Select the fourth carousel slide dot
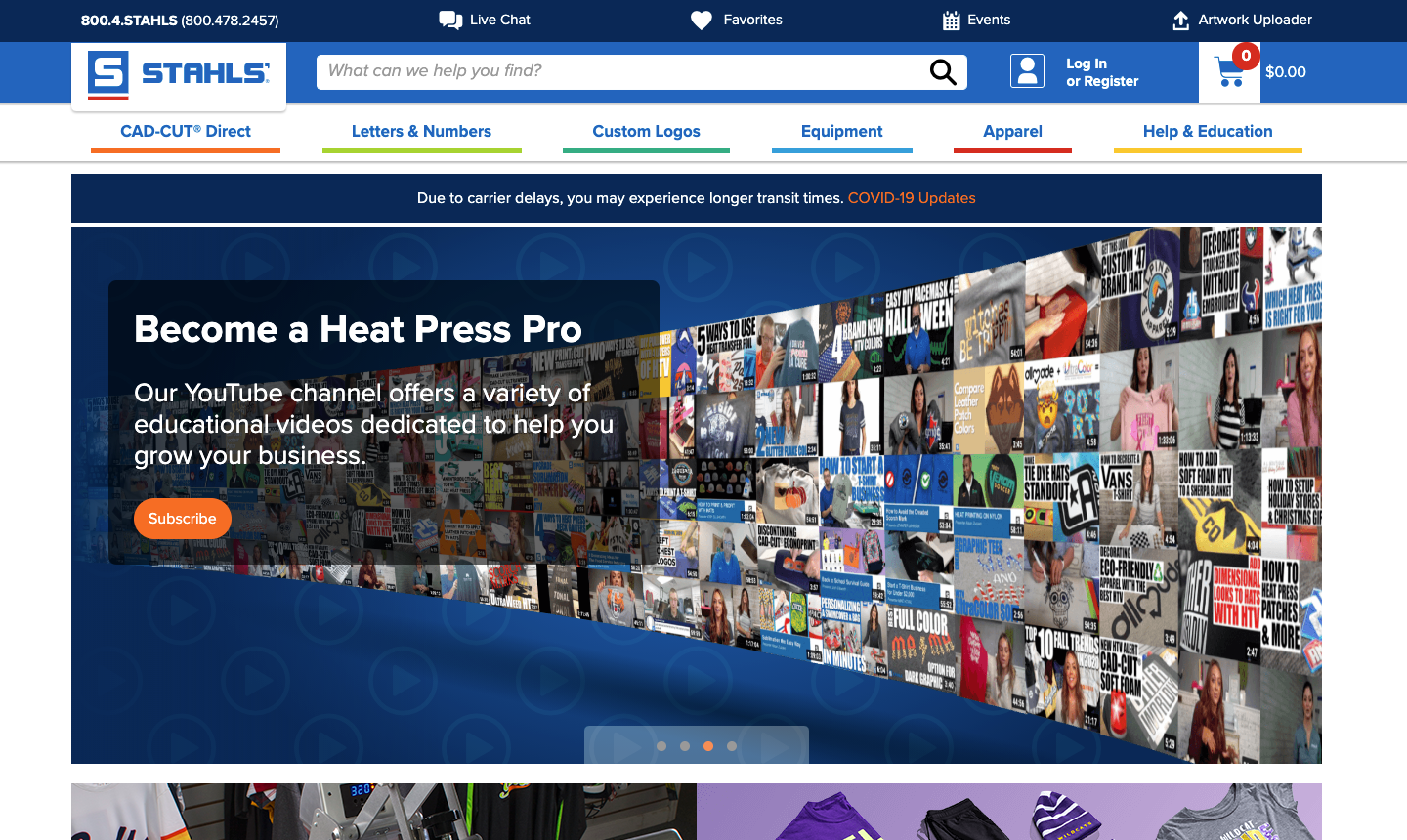The image size is (1407, 840). coord(732,746)
